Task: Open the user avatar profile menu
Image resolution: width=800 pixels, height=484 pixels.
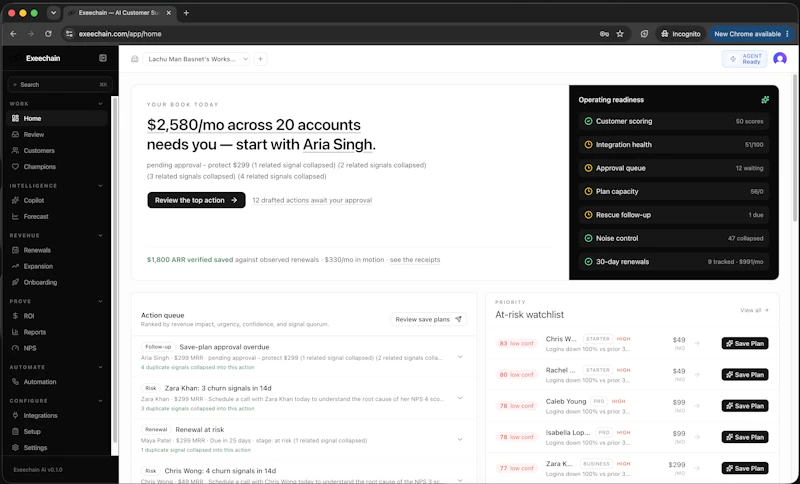Action: coord(780,59)
